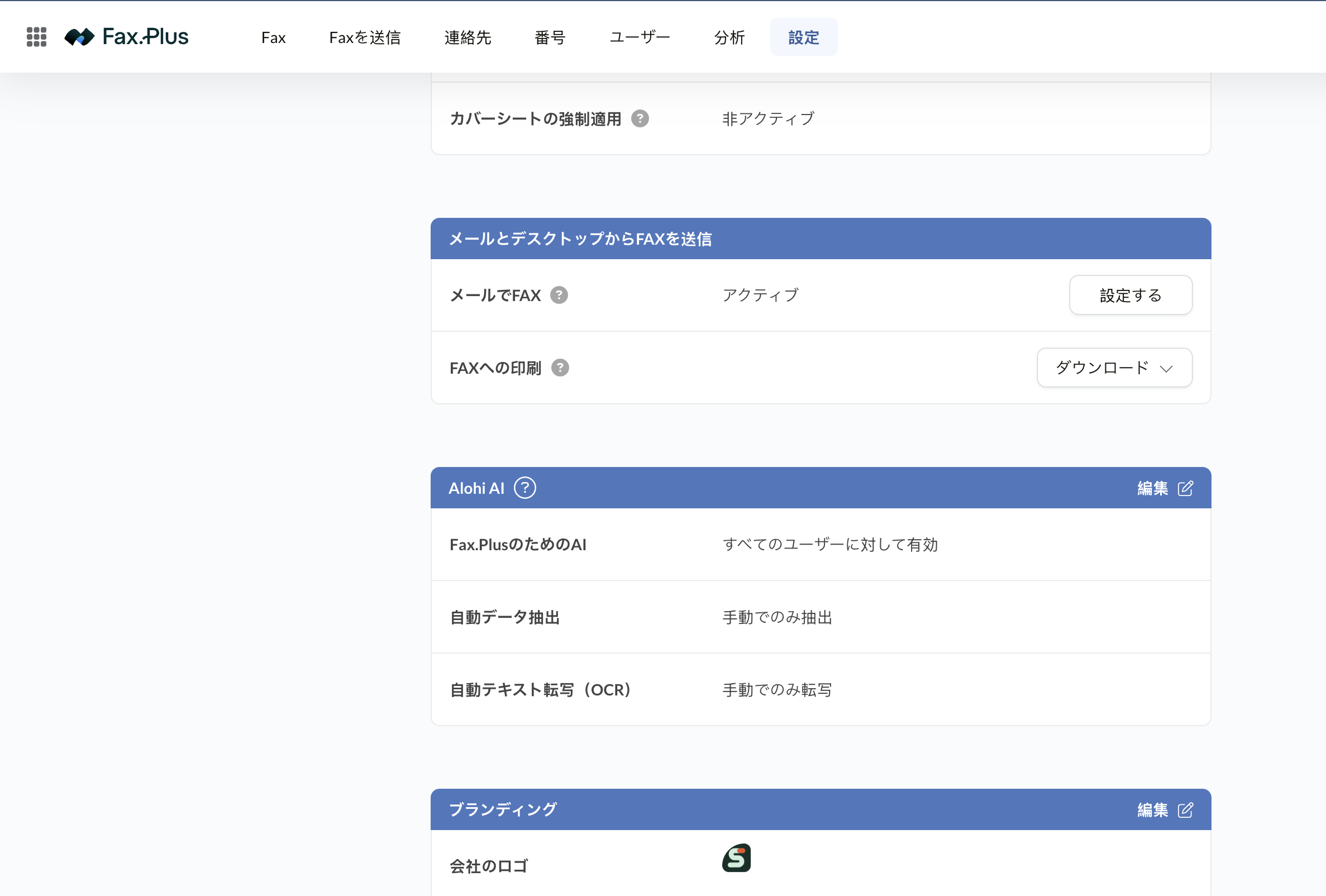Click the ブランディング section title
This screenshot has height=896, width=1326.
point(503,809)
